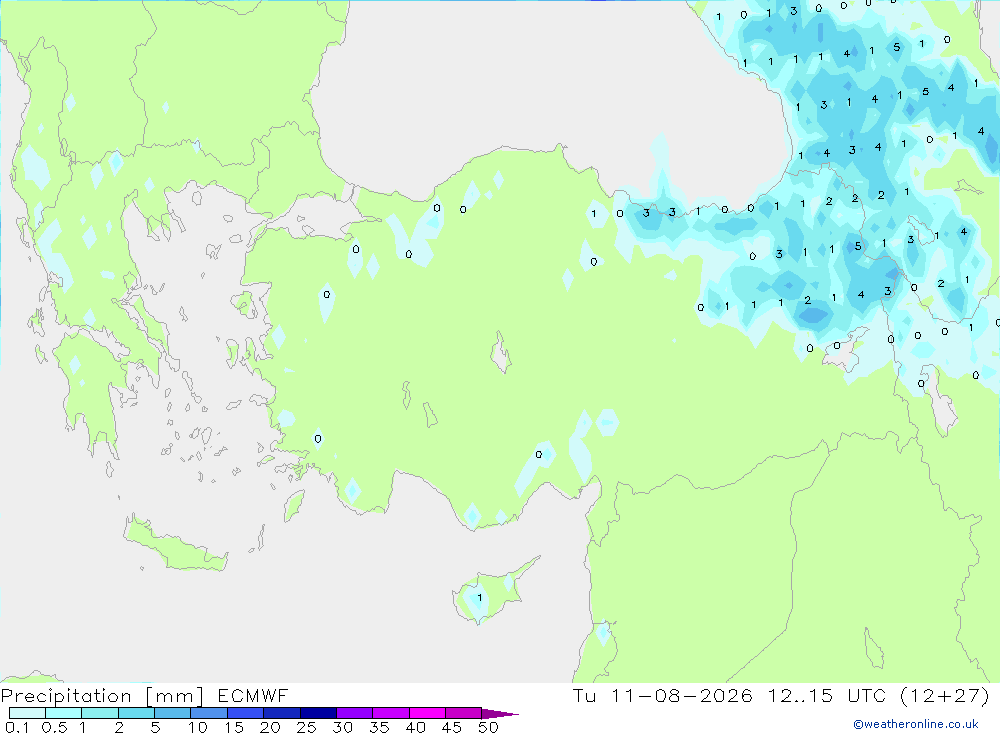Click the '0.5' legend scale label
The width and height of the screenshot is (1000, 733).
[x=54, y=727]
